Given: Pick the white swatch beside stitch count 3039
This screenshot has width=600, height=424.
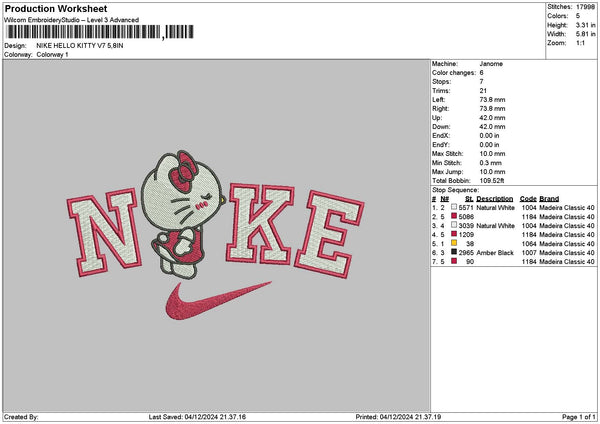Looking at the screenshot, I should pyautogui.click(x=454, y=225).
